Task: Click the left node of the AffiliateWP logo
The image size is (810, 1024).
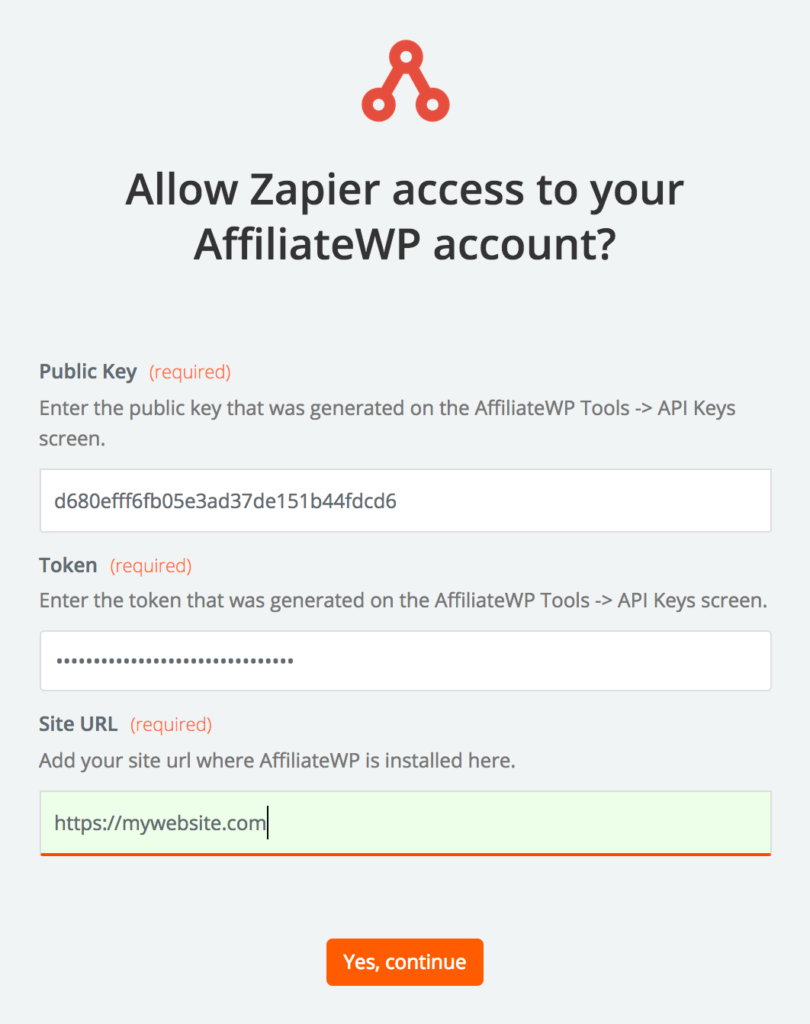Action: pyautogui.click(x=377, y=102)
